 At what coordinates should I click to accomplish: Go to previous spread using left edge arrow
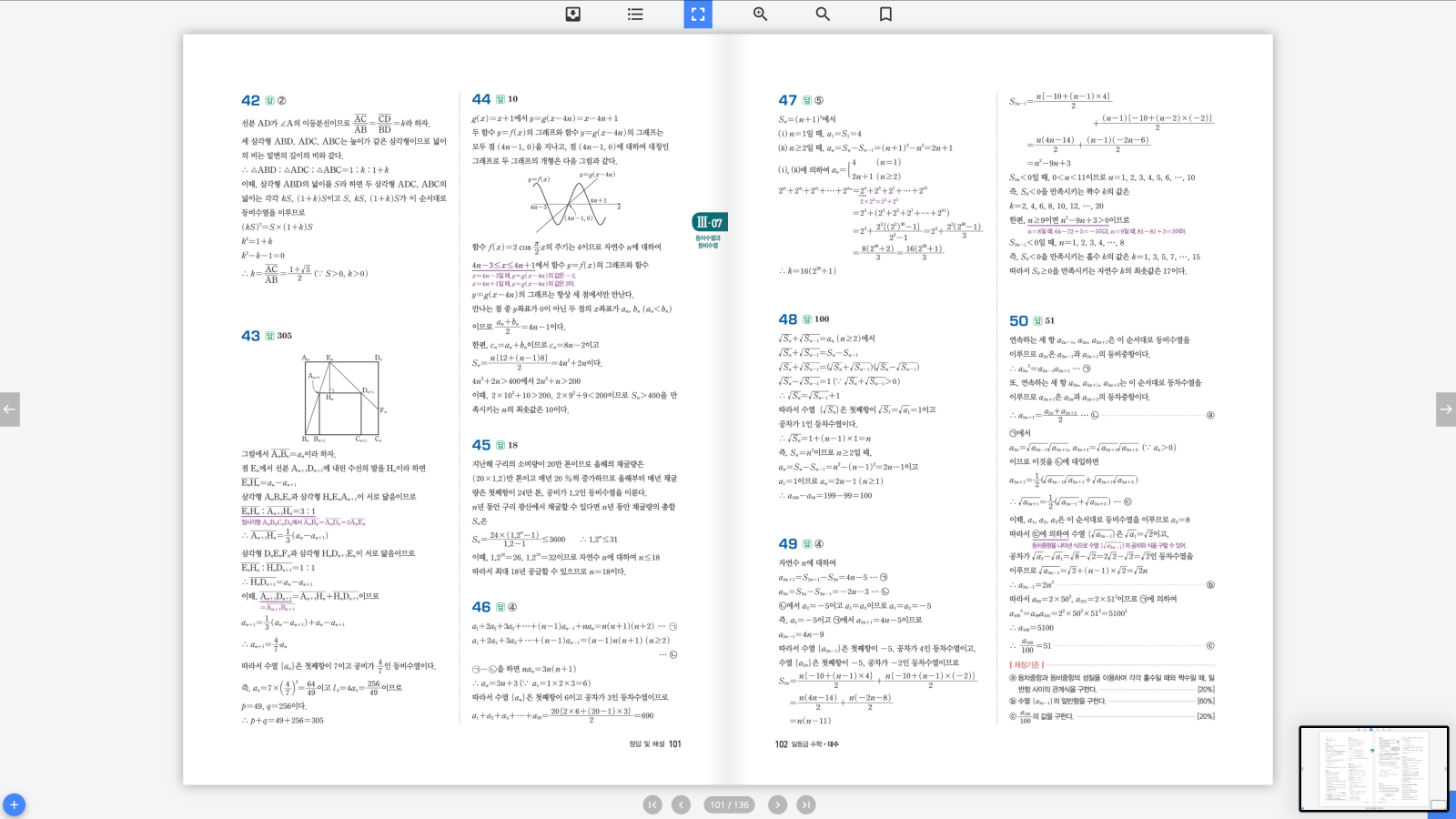(x=10, y=409)
